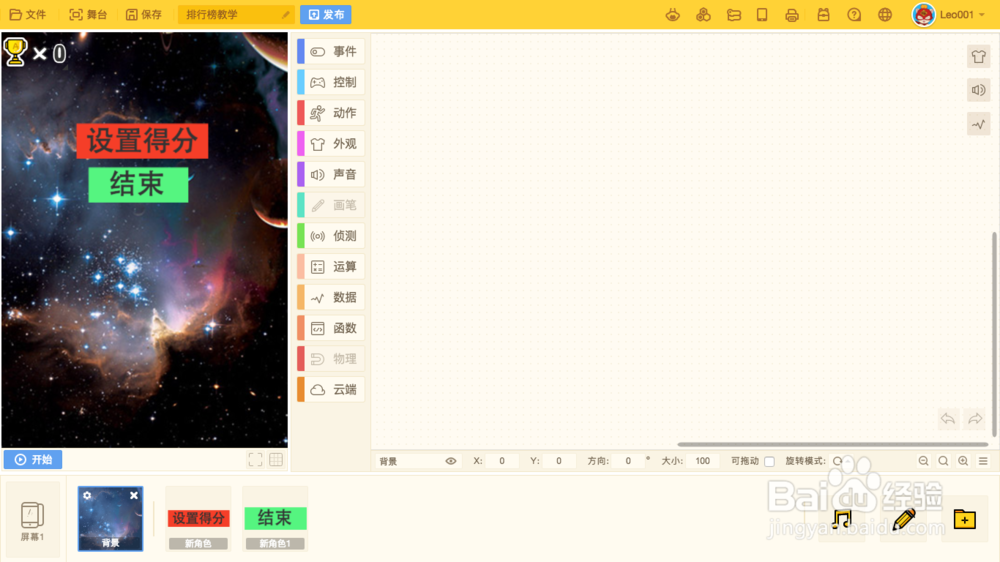Open the costume shirt panel icon on right
The height and width of the screenshot is (562, 1000).
[x=978, y=57]
